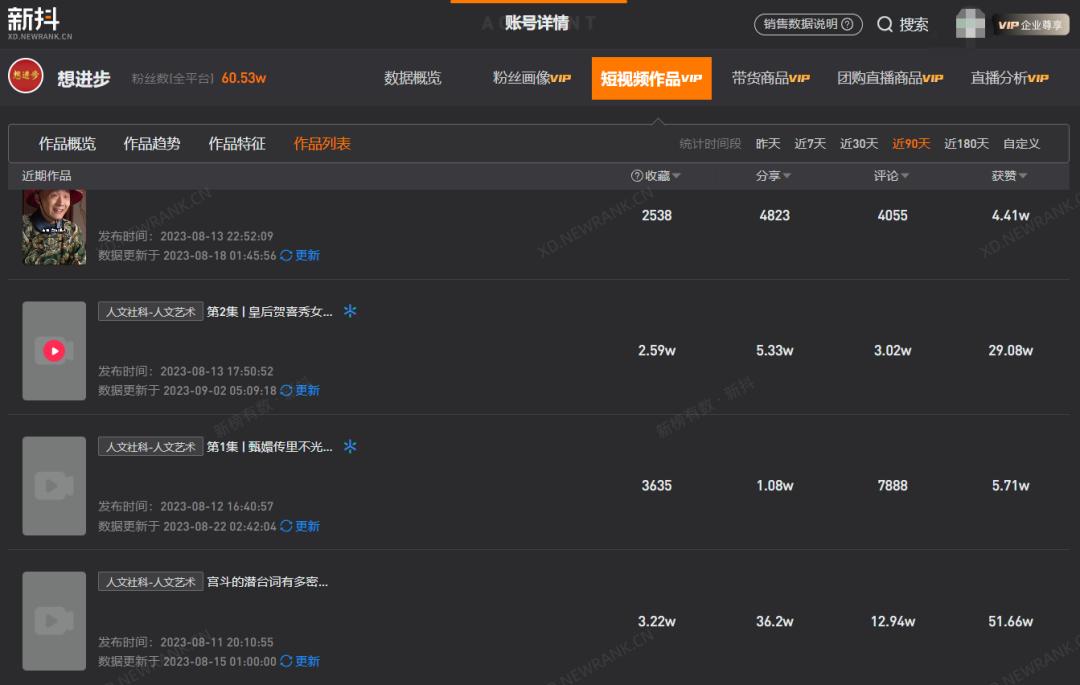Open the 第1集 甄嬛传 video thumbnail
This screenshot has height=685, width=1080.
54,485
